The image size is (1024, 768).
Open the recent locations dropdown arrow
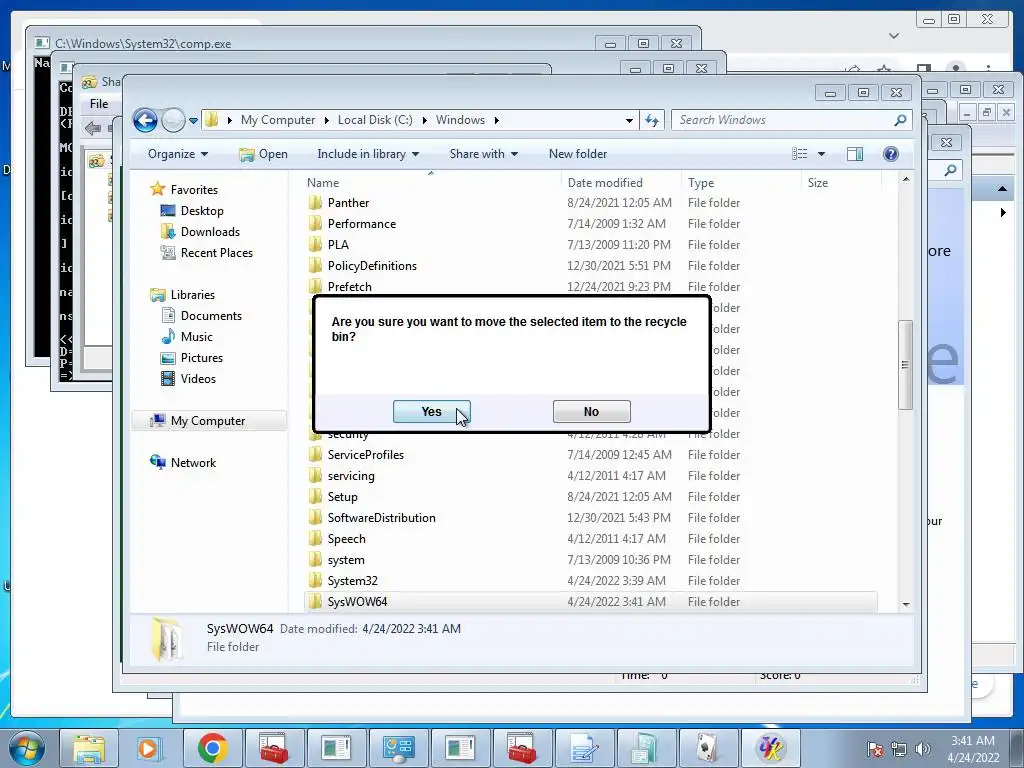pos(193,121)
